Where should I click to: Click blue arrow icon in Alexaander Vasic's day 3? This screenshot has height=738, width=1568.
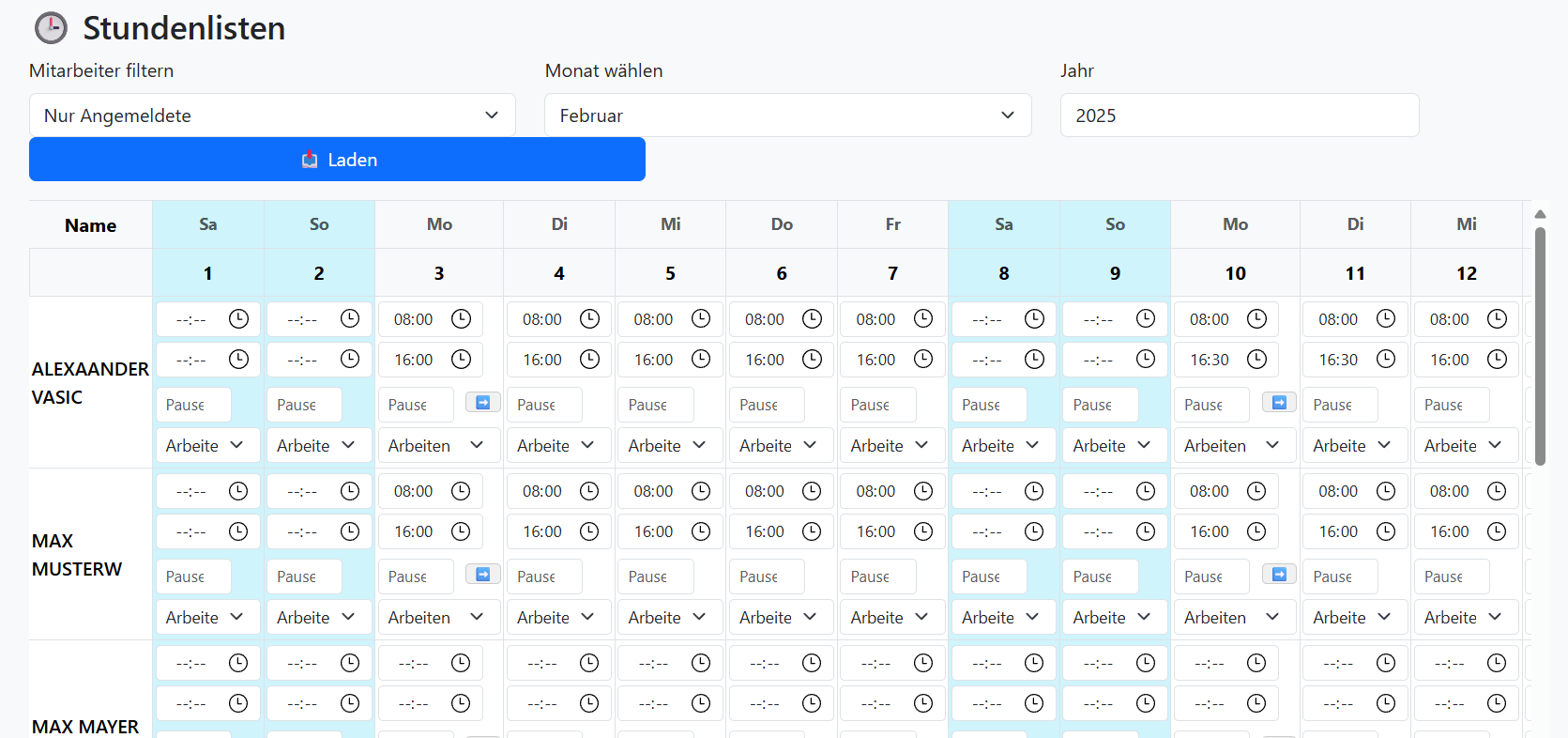pyautogui.click(x=482, y=403)
